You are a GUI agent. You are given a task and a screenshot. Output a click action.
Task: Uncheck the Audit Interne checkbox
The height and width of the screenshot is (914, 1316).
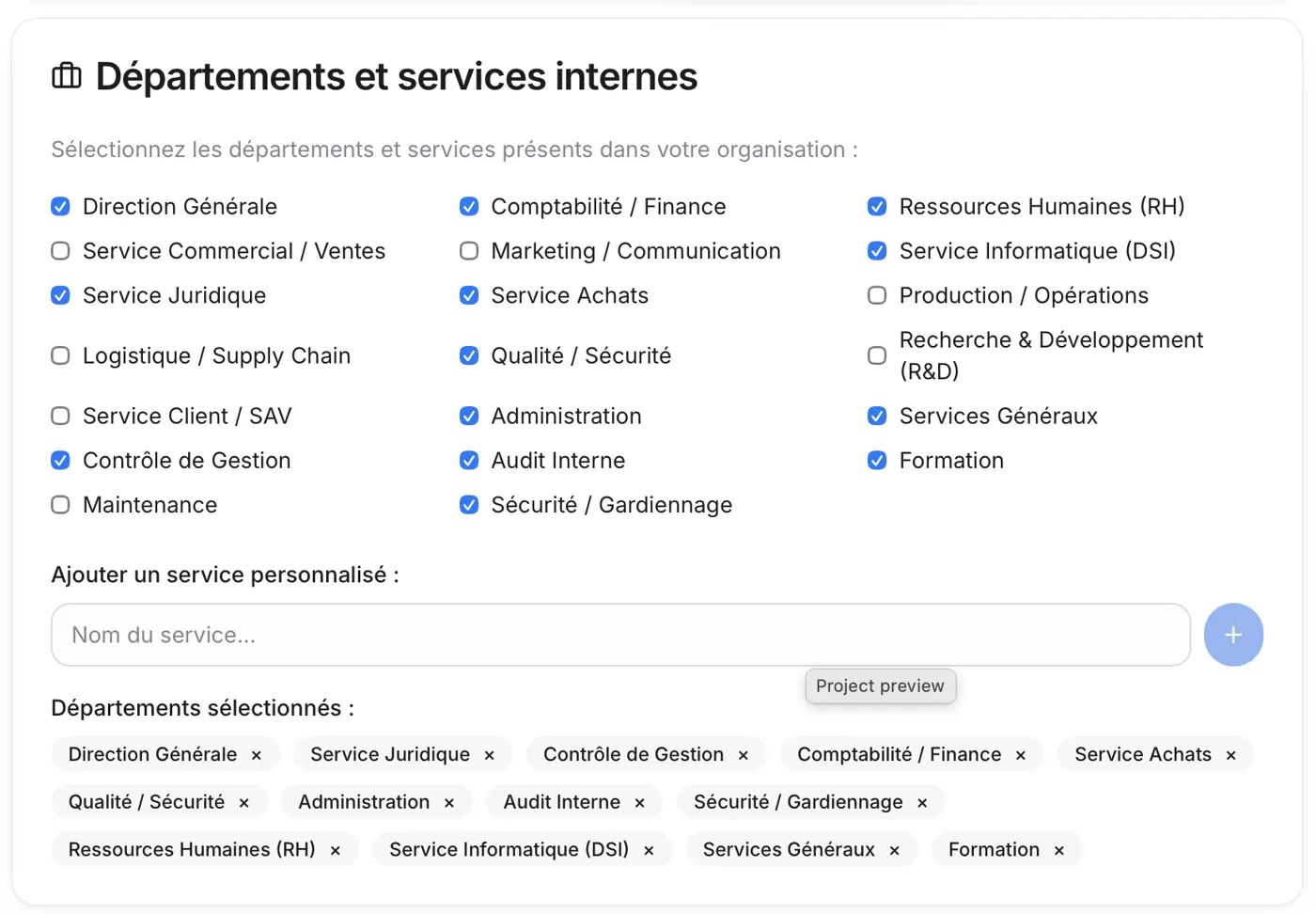click(x=469, y=461)
